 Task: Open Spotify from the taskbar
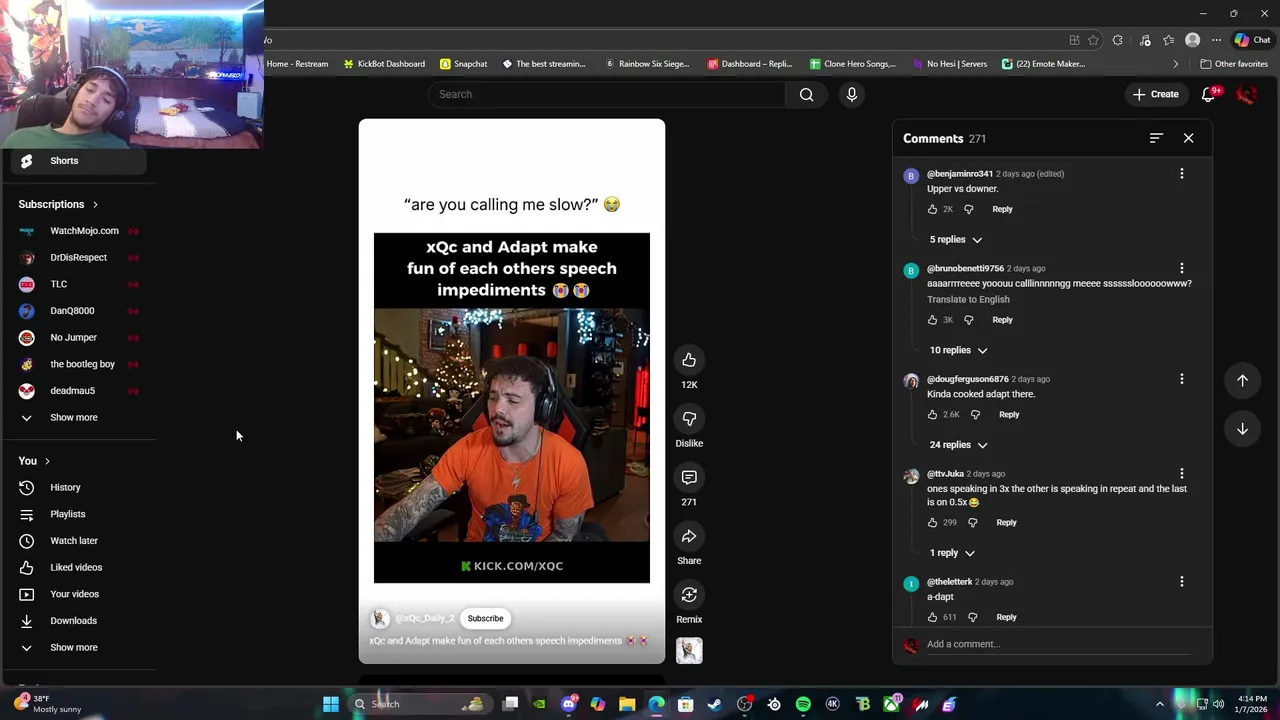pos(803,704)
